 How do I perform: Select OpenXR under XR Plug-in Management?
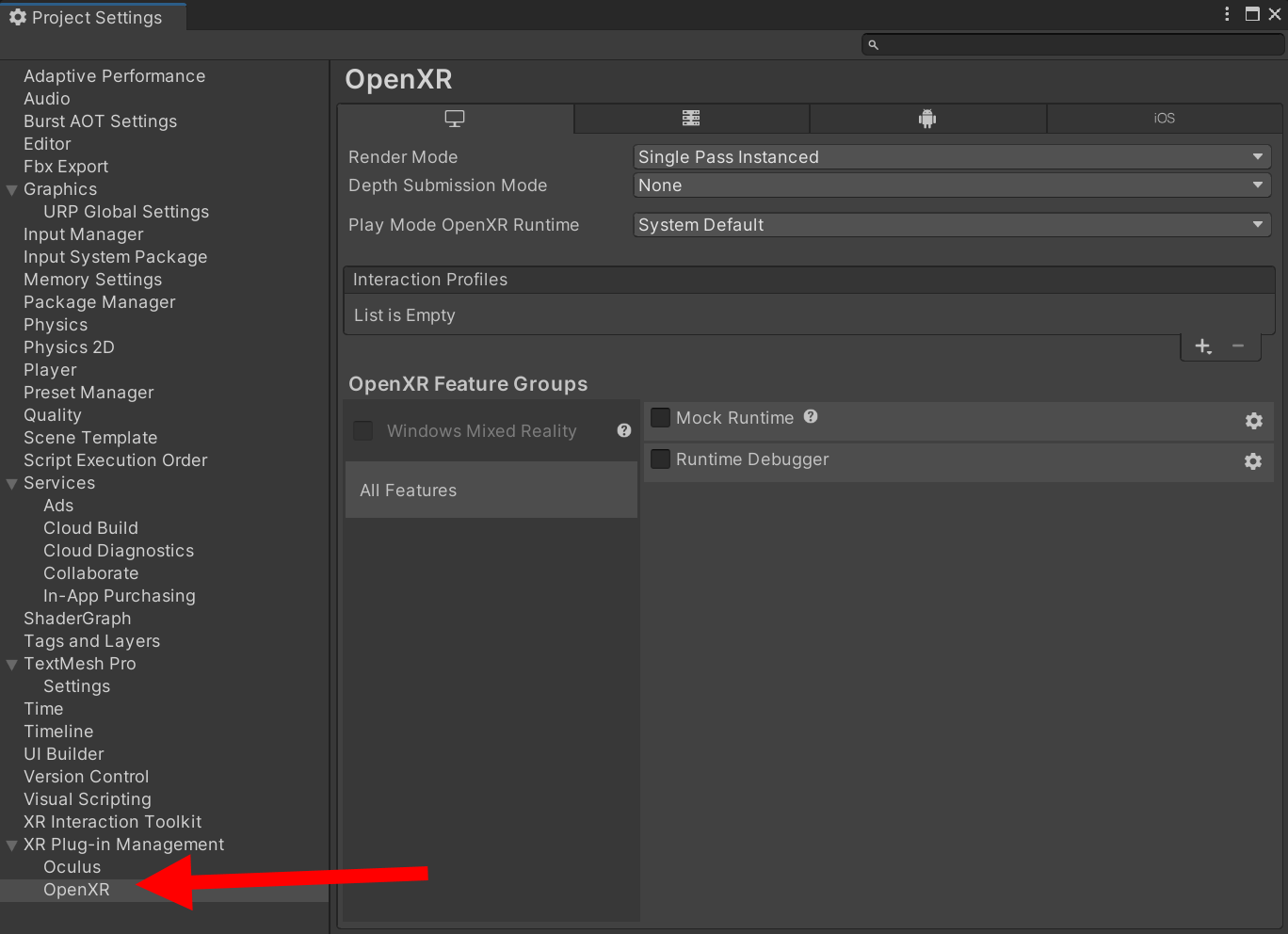(76, 890)
